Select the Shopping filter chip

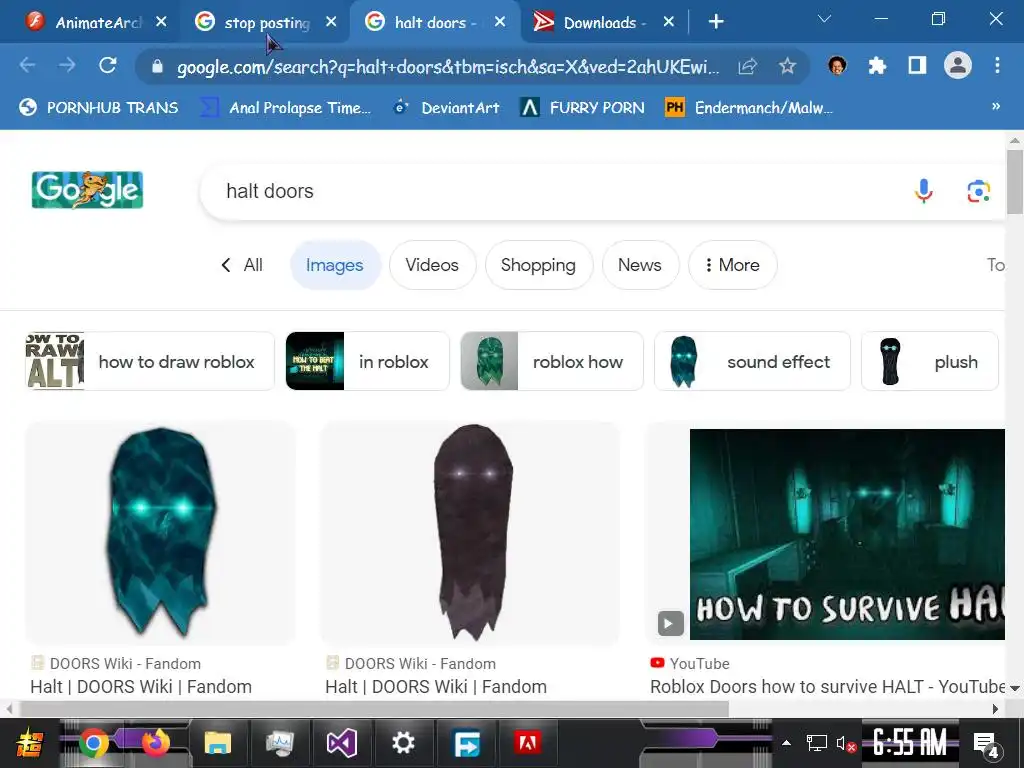pos(539,265)
